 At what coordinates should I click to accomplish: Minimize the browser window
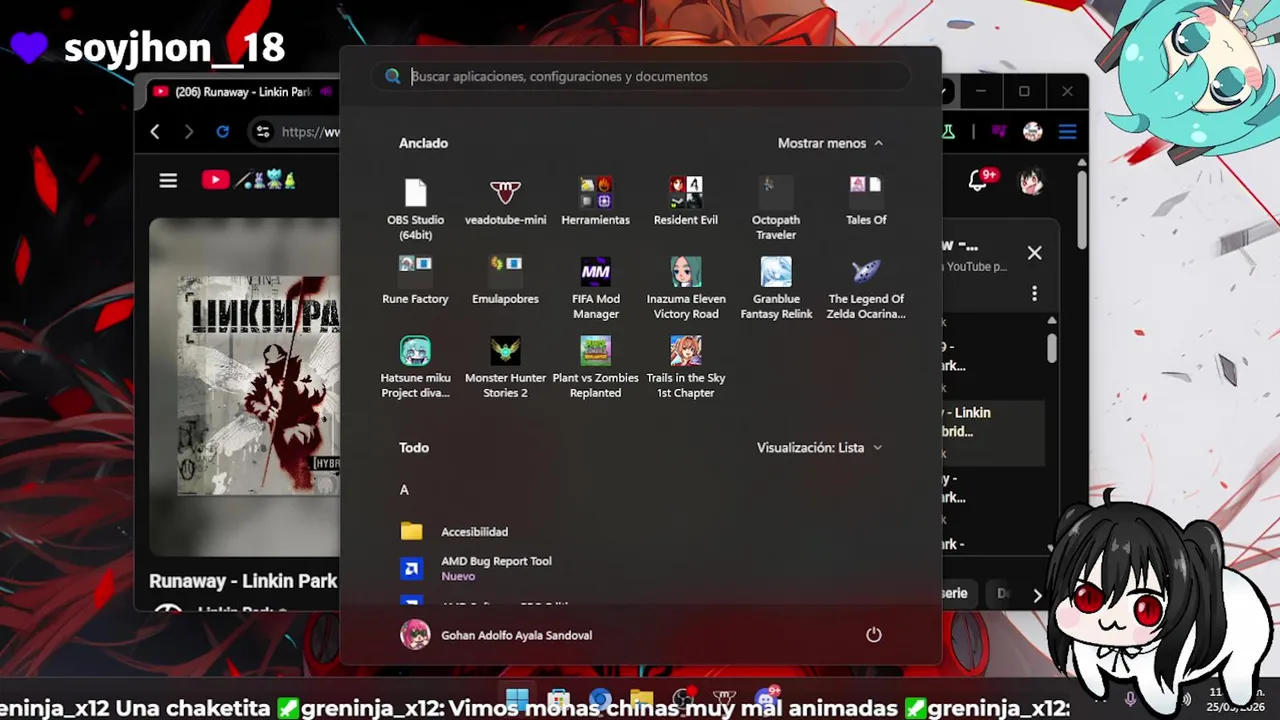point(980,92)
